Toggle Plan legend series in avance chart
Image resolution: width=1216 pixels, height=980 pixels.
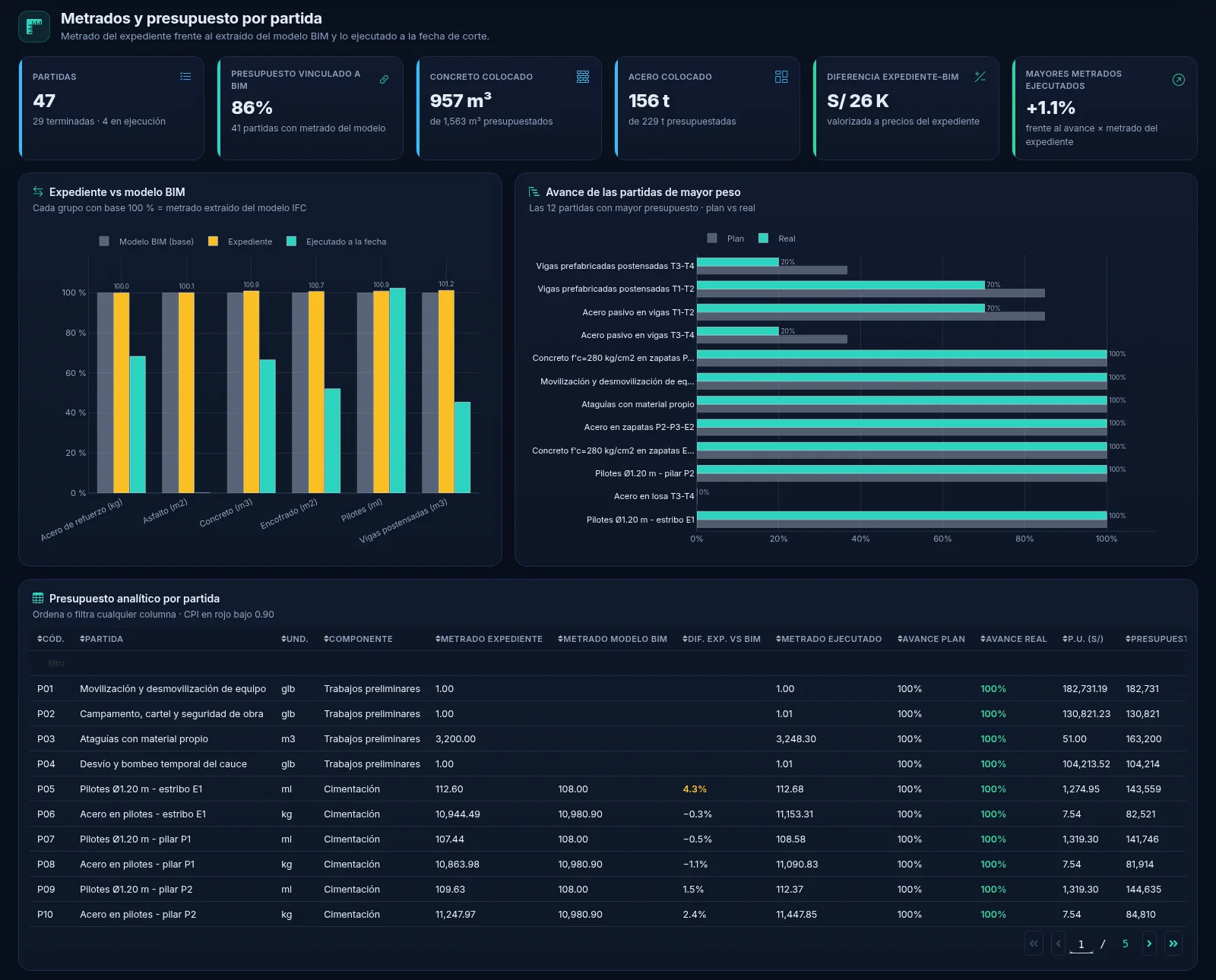[x=726, y=239]
